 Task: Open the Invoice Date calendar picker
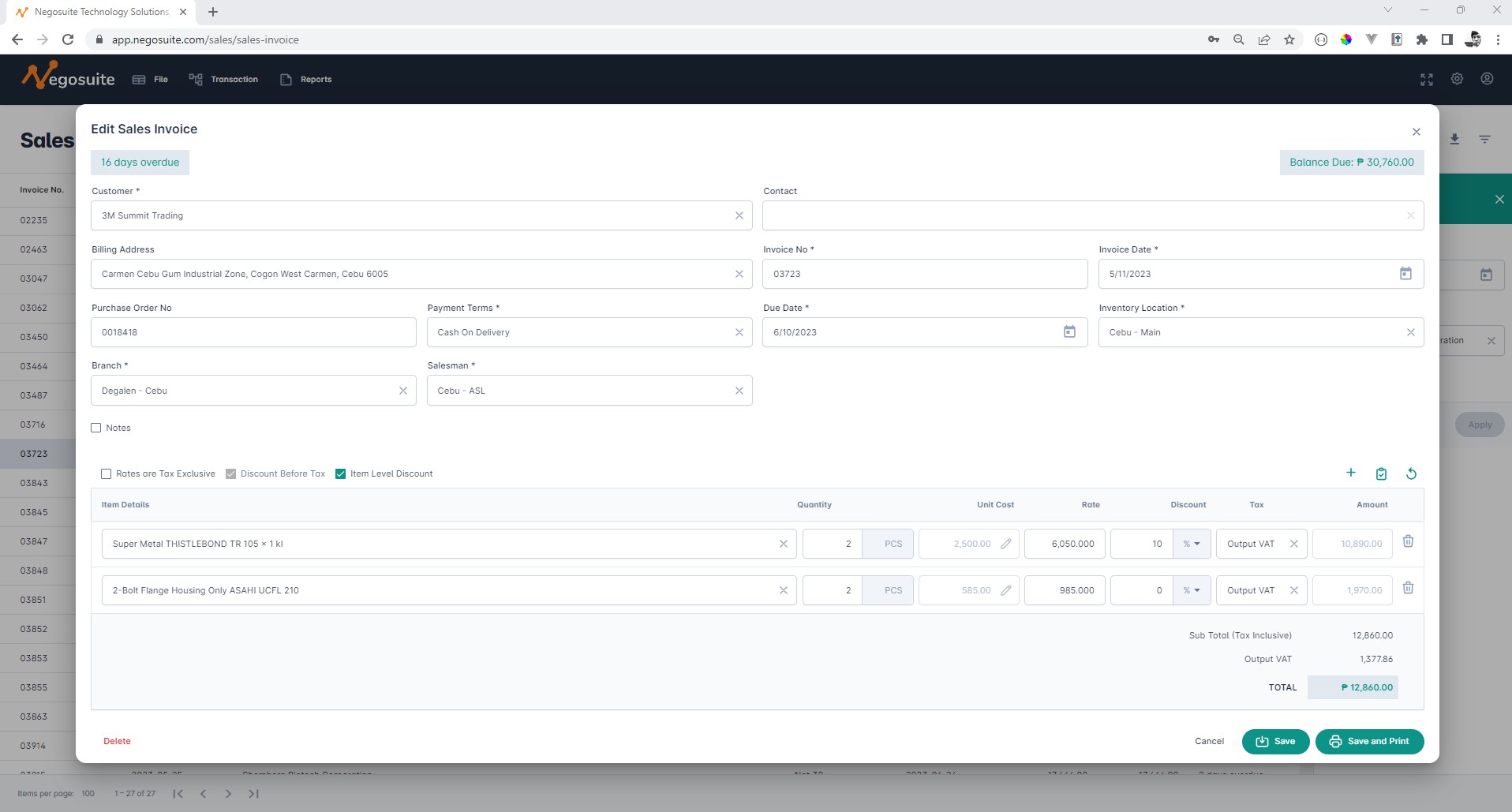point(1405,274)
